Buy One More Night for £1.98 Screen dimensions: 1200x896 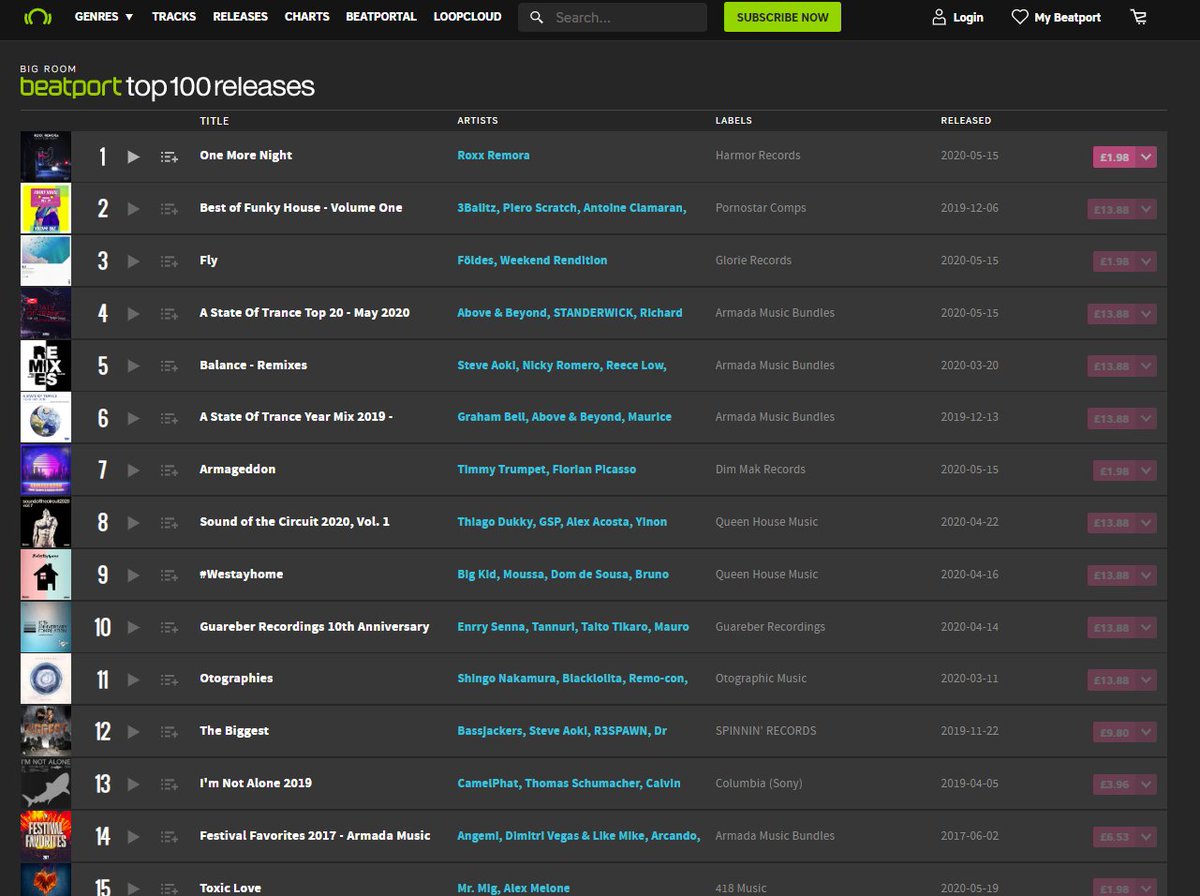click(x=1114, y=157)
